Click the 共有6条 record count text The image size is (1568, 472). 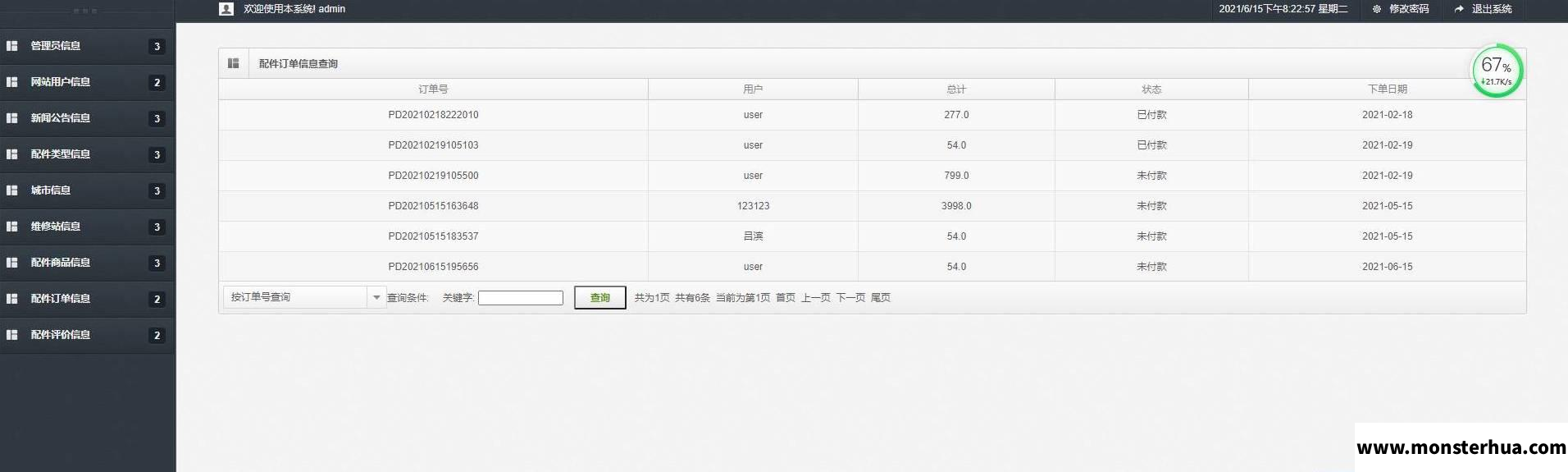coord(692,298)
